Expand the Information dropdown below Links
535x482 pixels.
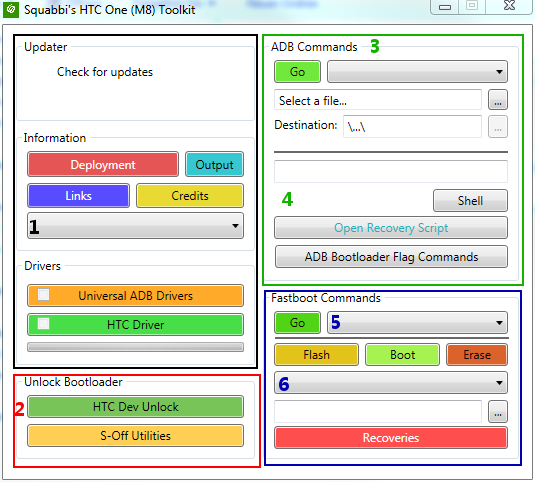pyautogui.click(x=135, y=226)
